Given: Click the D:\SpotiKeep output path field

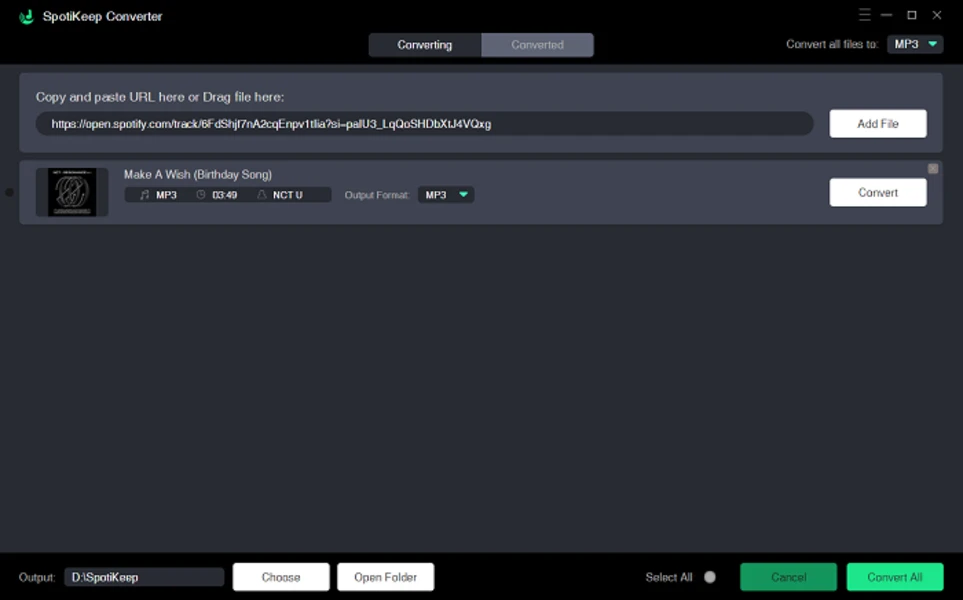Looking at the screenshot, I should click(x=144, y=577).
